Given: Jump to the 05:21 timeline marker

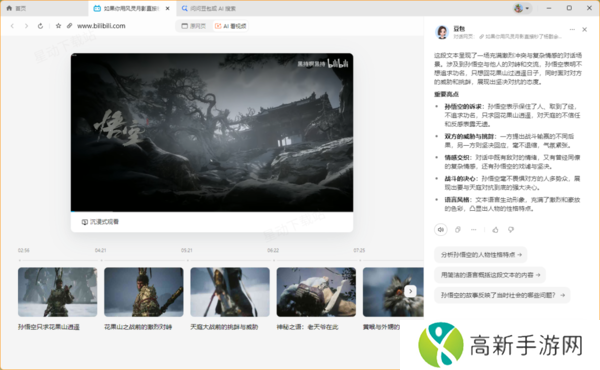Looking at the screenshot, I should point(187,250).
